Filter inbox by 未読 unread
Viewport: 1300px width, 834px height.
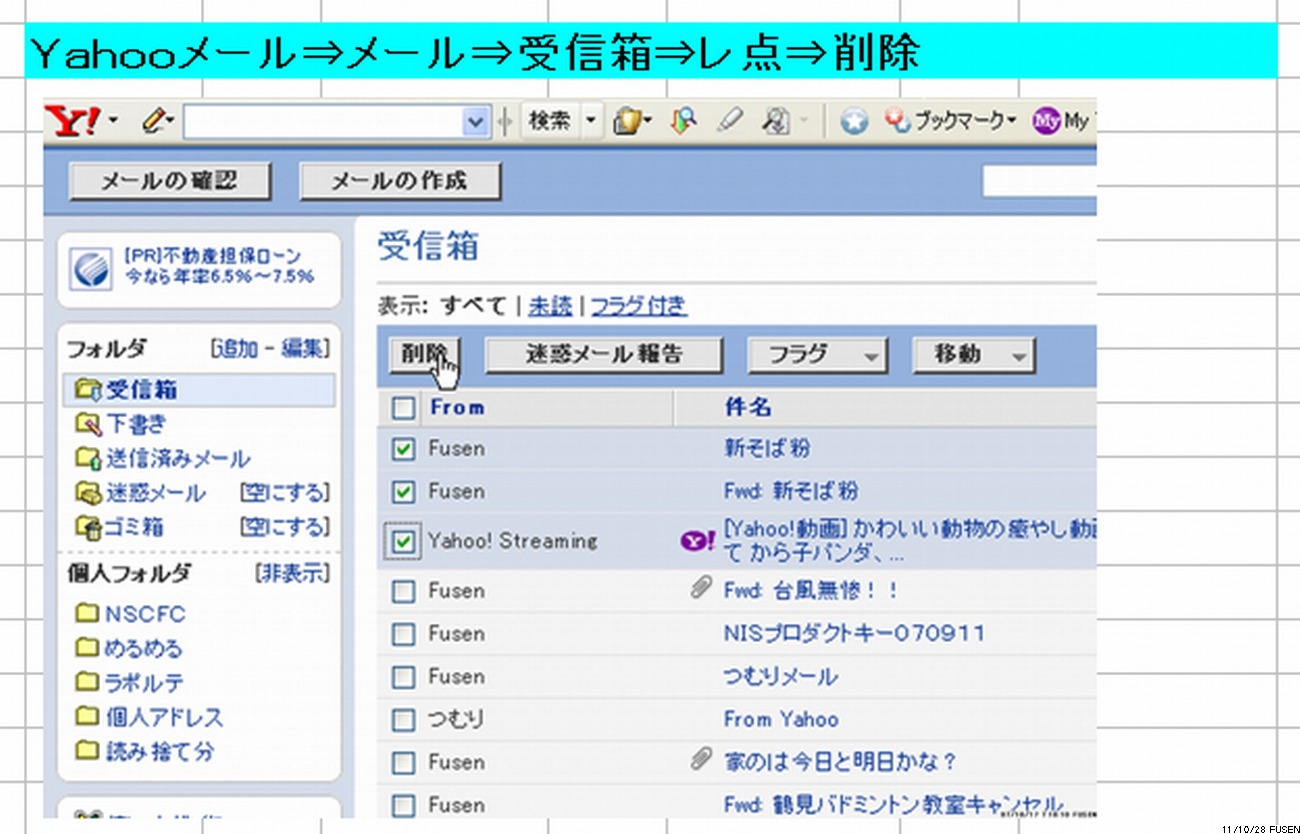550,306
